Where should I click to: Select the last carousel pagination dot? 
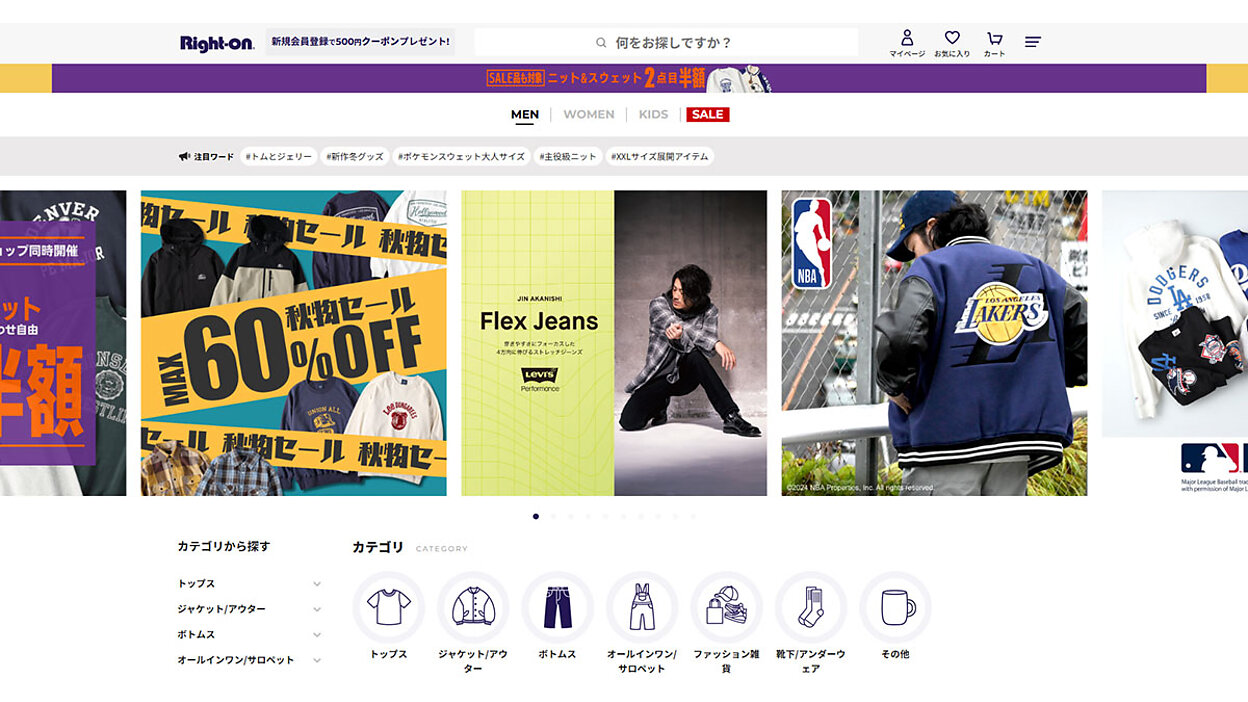point(693,517)
